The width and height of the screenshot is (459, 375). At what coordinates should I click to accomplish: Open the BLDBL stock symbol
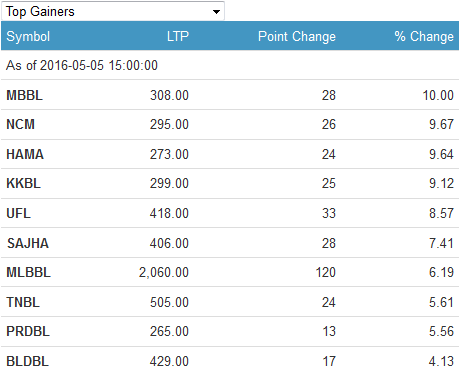coord(28,361)
